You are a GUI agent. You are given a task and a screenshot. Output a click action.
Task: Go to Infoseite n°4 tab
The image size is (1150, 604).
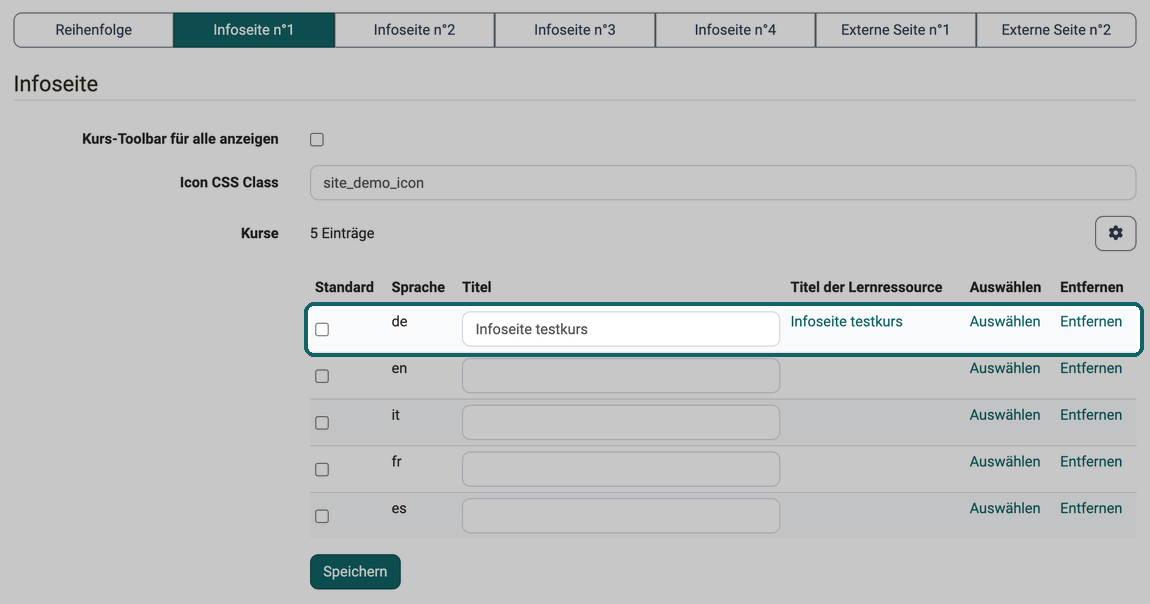[735, 30]
